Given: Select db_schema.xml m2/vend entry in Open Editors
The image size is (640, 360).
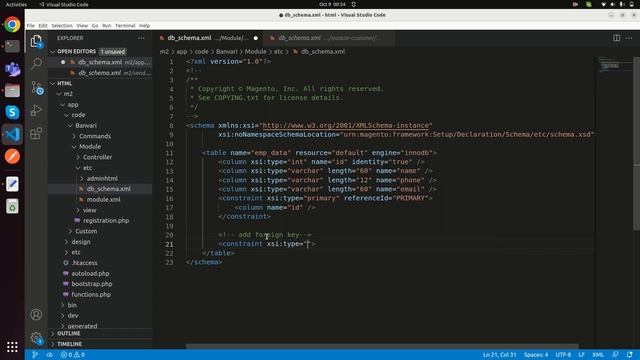Looking at the screenshot, I should pyautogui.click(x=100, y=73).
